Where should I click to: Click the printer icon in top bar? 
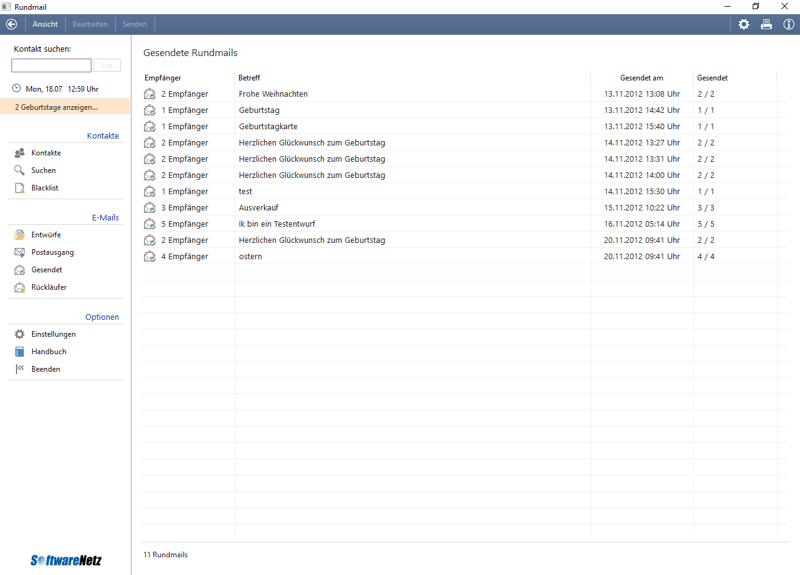(766, 24)
